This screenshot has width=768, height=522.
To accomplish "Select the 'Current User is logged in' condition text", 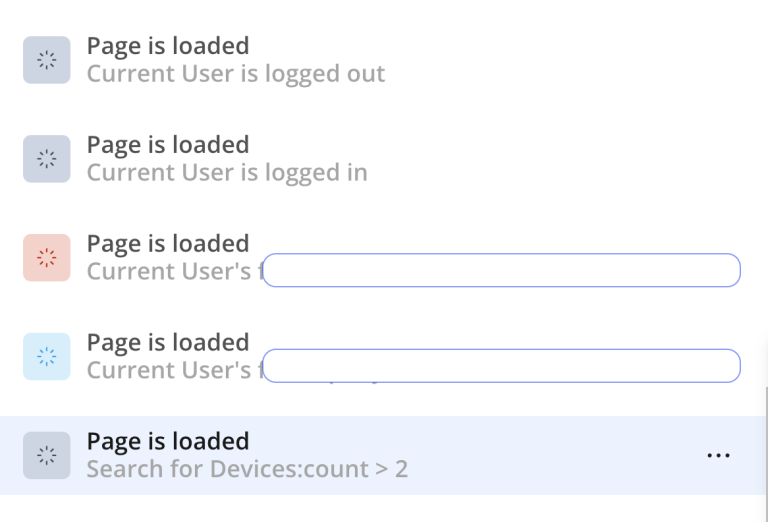I will click(x=227, y=173).
